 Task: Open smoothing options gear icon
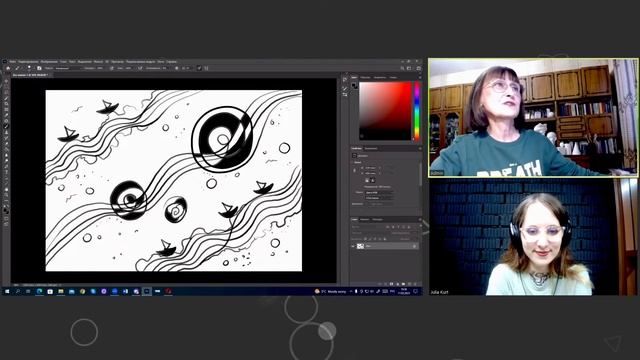(x=177, y=68)
